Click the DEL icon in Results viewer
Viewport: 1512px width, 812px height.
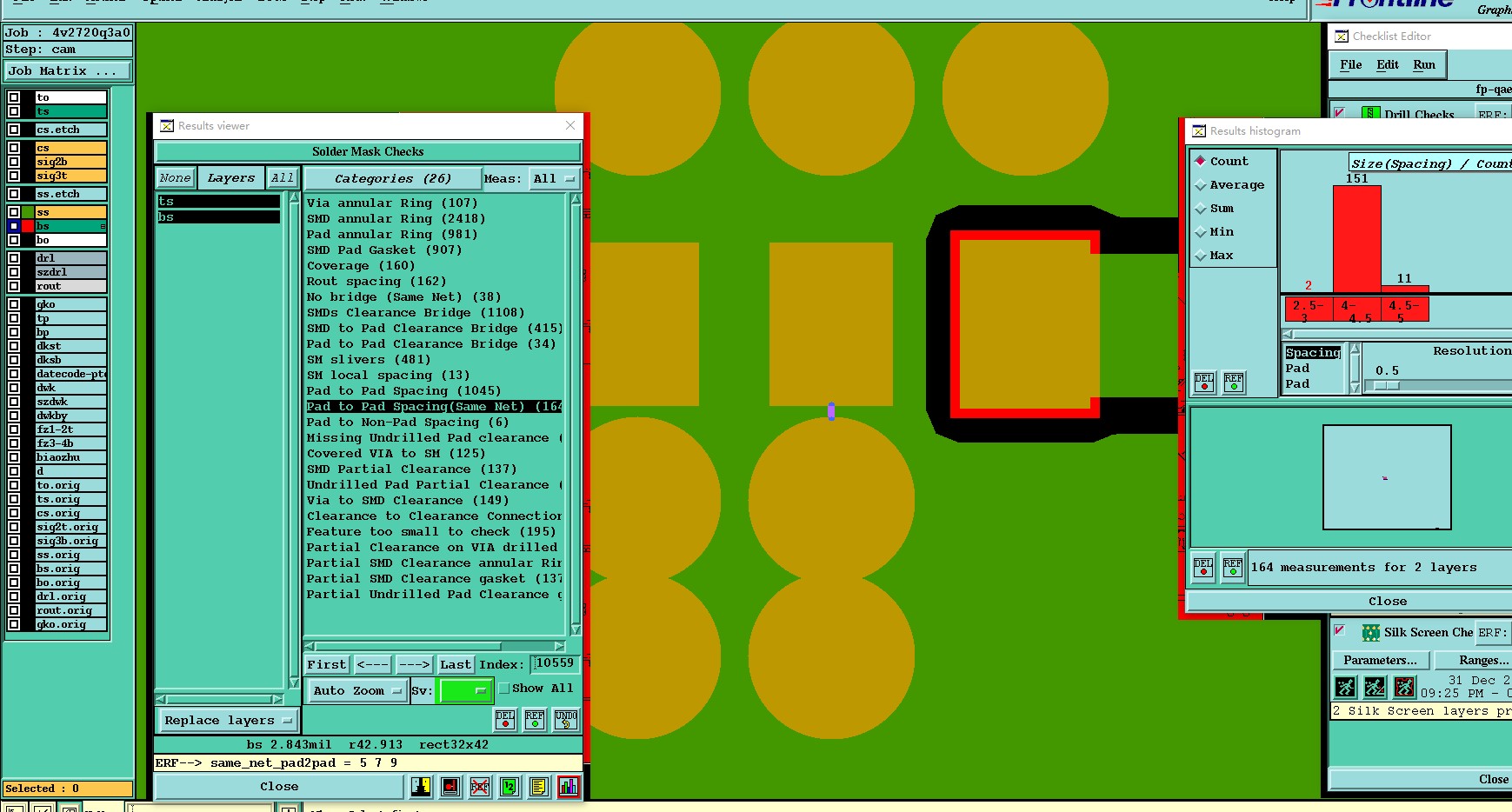pos(505,720)
